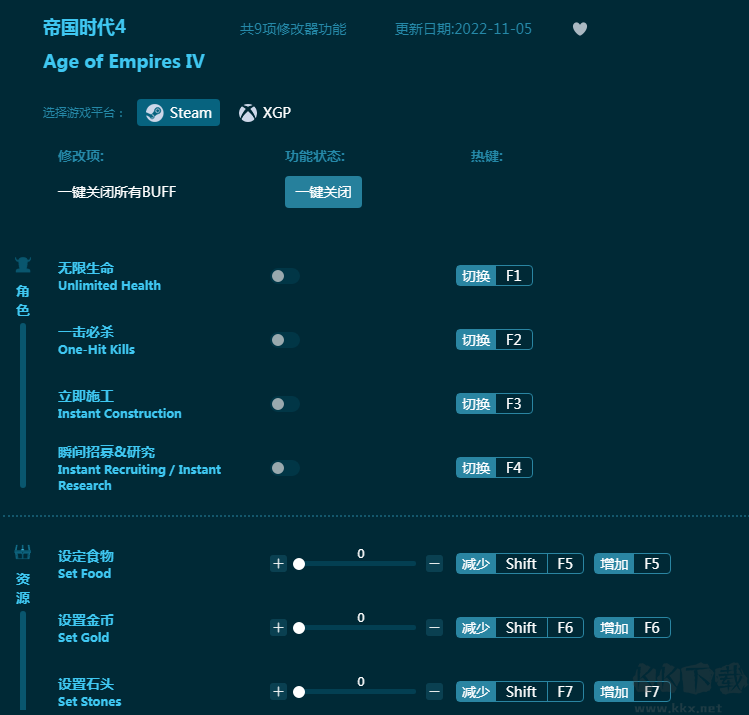Click the heart favorite icon
Screen dimensions: 749x715
[x=579, y=29]
